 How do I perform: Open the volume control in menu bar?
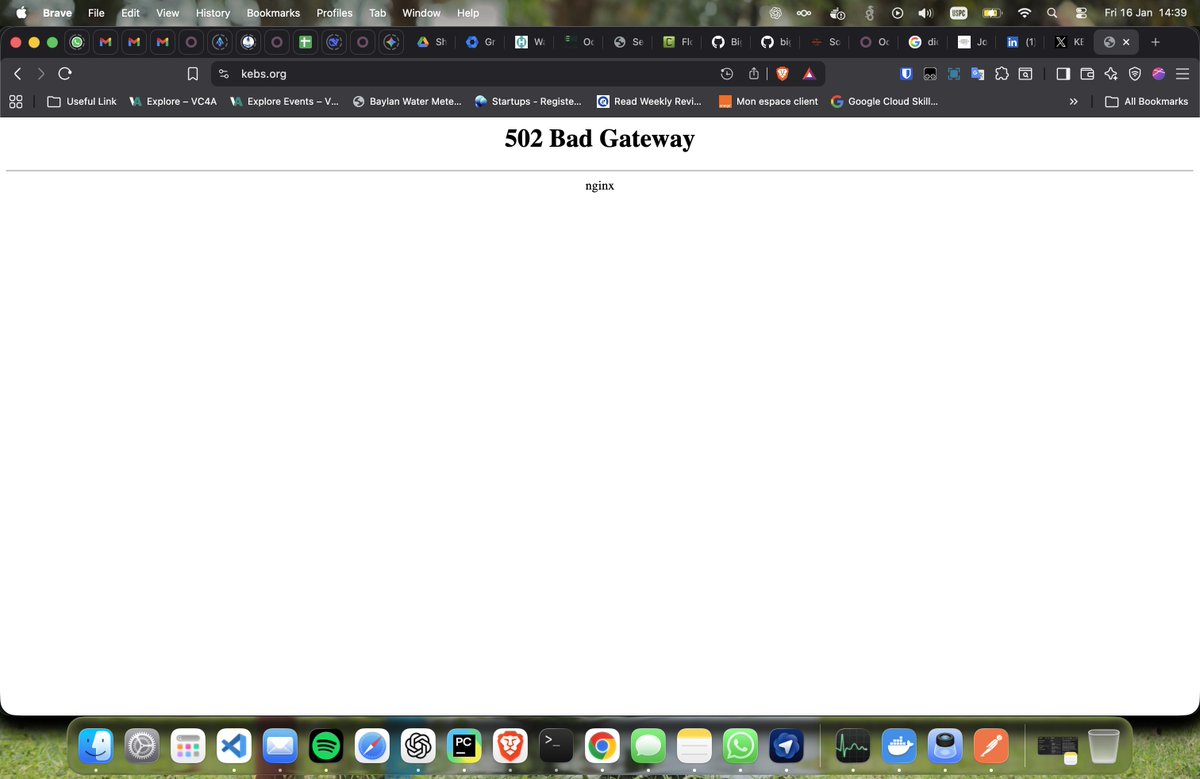(925, 13)
